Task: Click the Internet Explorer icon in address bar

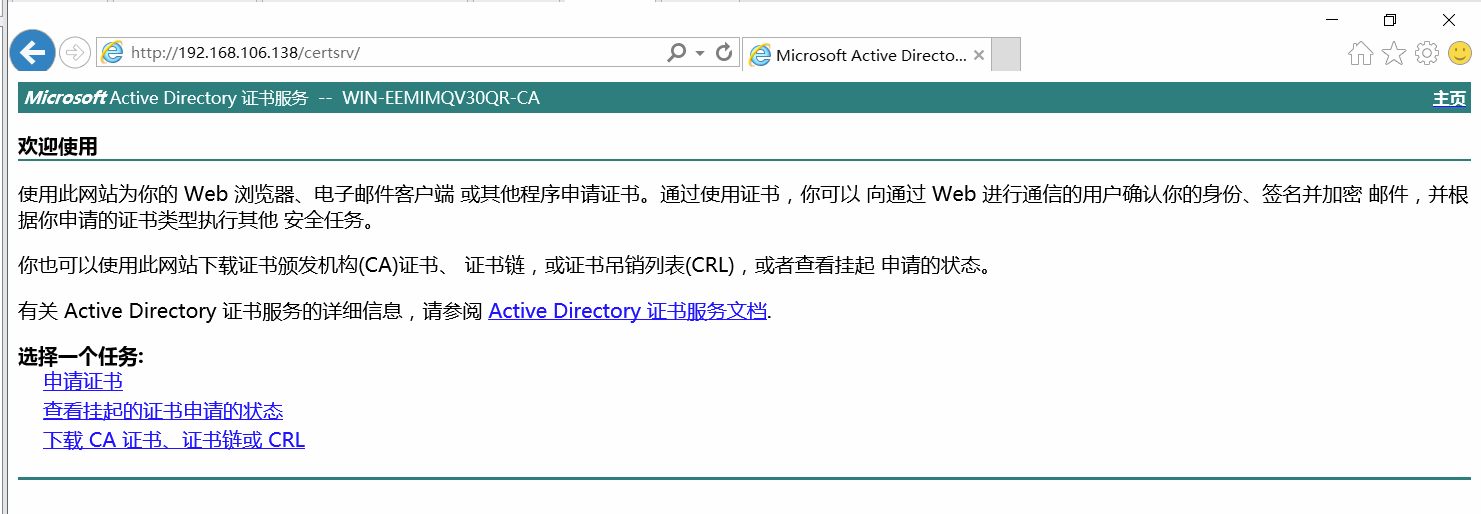Action: click(x=111, y=53)
